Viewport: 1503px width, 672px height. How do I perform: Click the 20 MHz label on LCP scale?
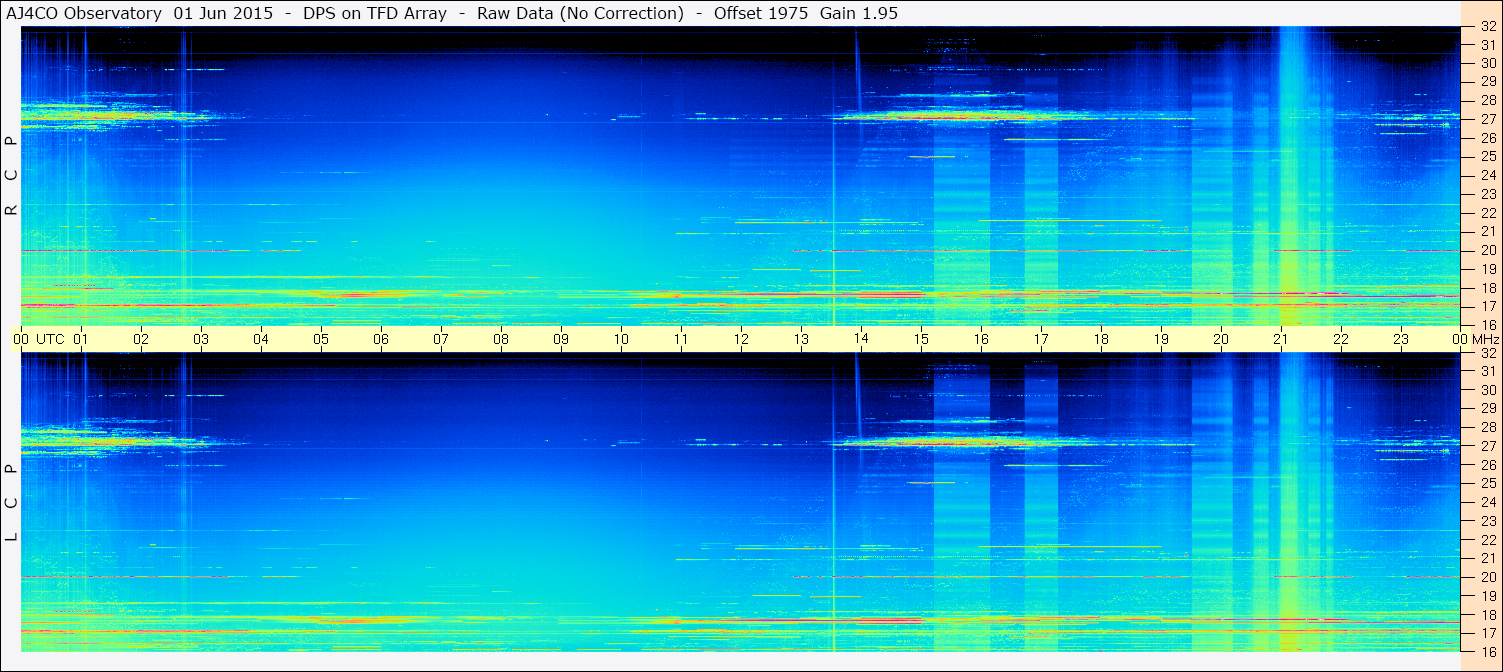tap(1488, 577)
